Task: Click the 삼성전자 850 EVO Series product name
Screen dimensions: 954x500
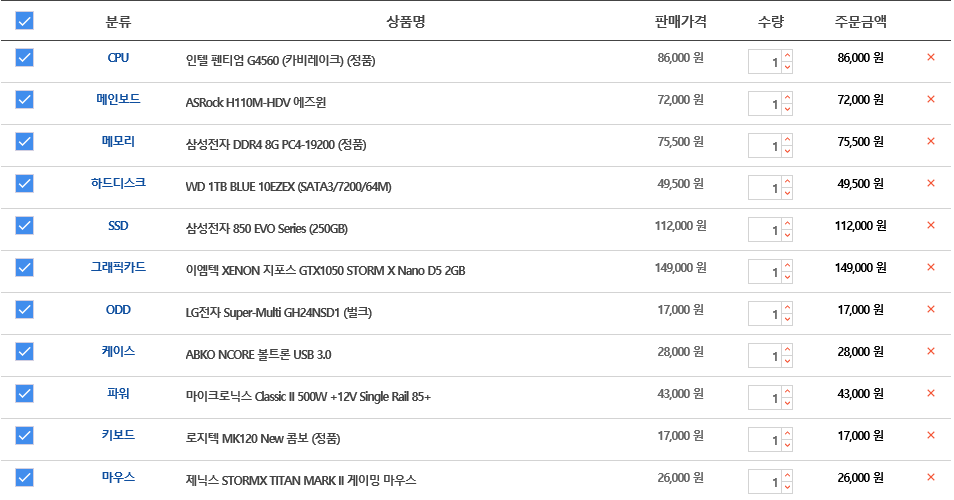Action: click(x=266, y=229)
